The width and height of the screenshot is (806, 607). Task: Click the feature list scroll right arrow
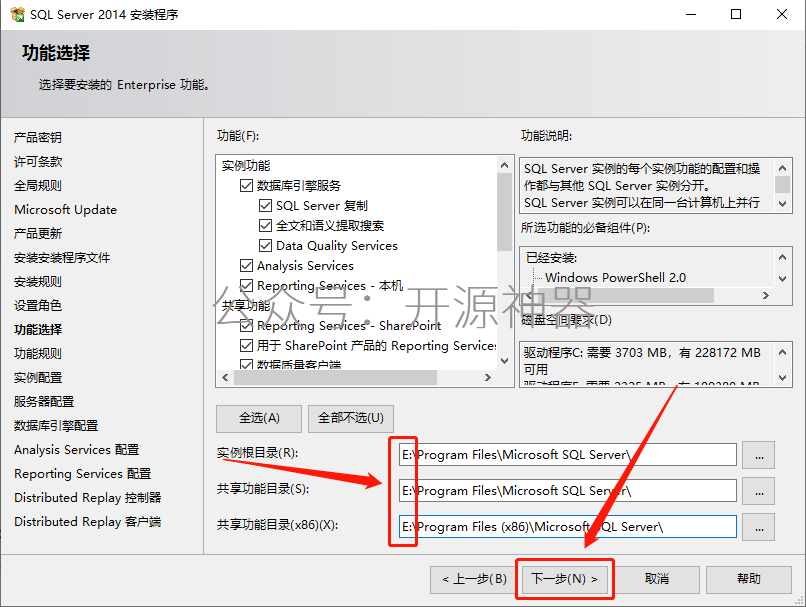488,377
